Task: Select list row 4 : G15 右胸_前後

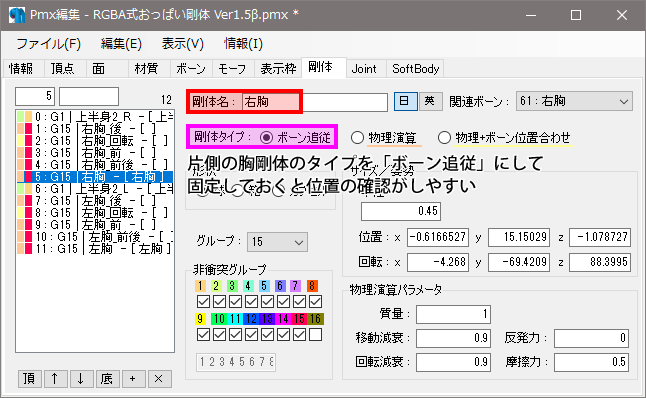Action: pyautogui.click(x=95, y=165)
